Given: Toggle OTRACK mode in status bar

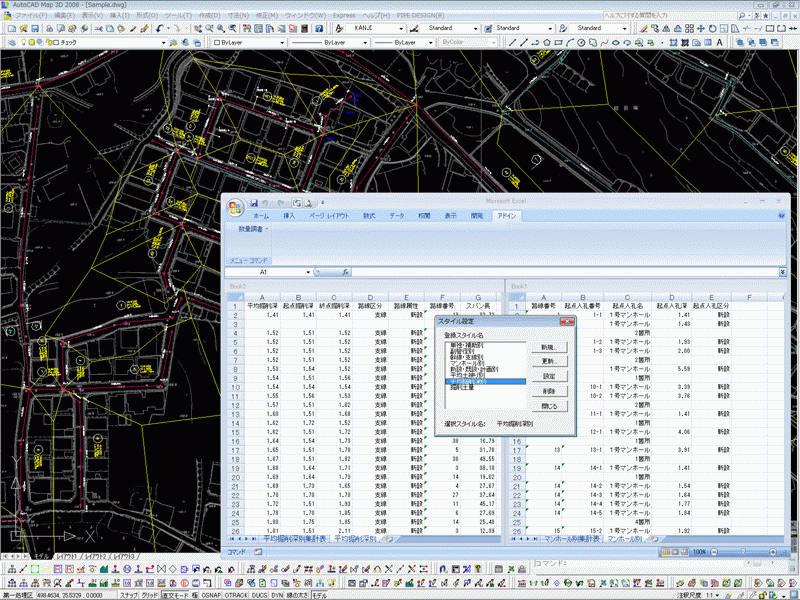Looking at the screenshot, I should point(238,594).
